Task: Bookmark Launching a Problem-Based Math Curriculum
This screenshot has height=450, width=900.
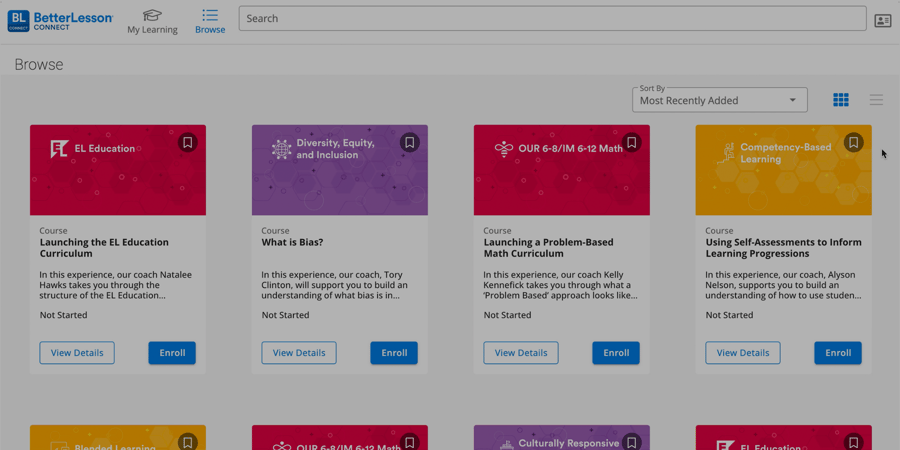Action: click(631, 142)
